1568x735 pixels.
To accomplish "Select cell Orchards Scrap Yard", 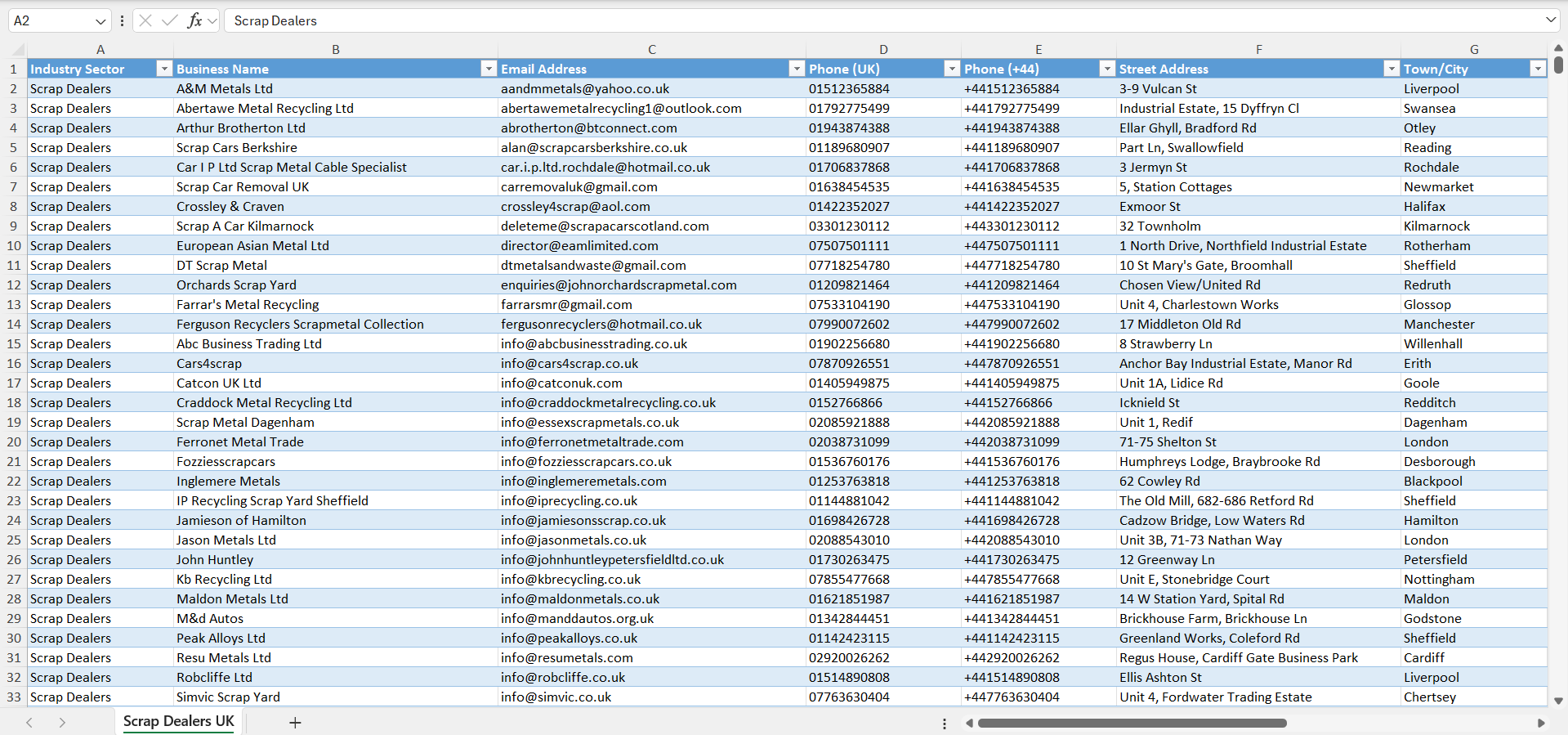I will coord(335,285).
